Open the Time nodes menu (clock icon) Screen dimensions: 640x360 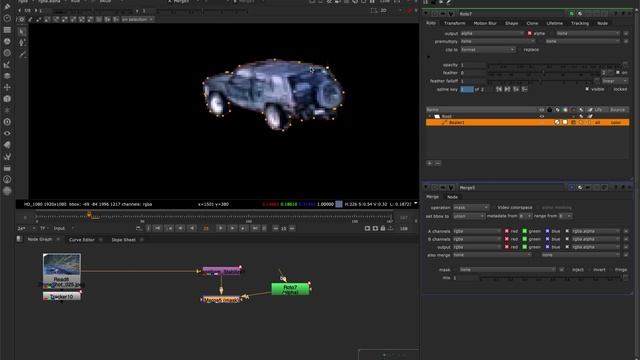click(x=7, y=18)
